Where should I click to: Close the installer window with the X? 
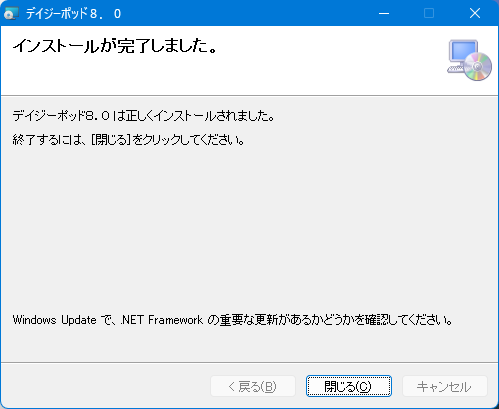coord(475,13)
